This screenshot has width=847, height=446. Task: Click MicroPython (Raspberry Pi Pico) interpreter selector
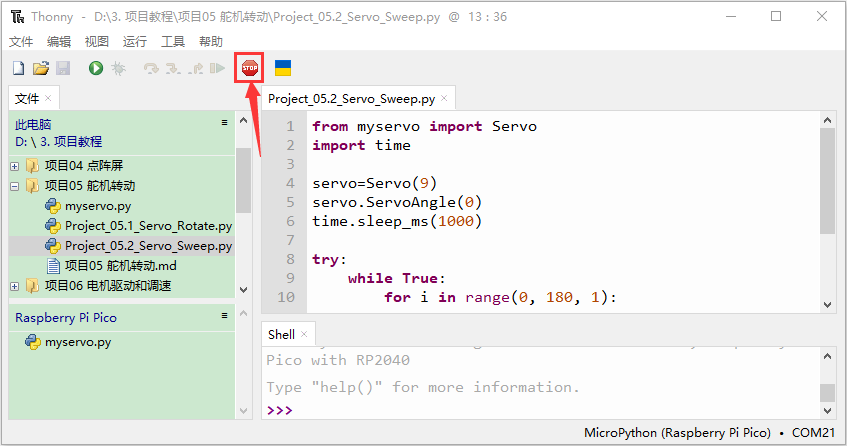[x=677, y=433]
